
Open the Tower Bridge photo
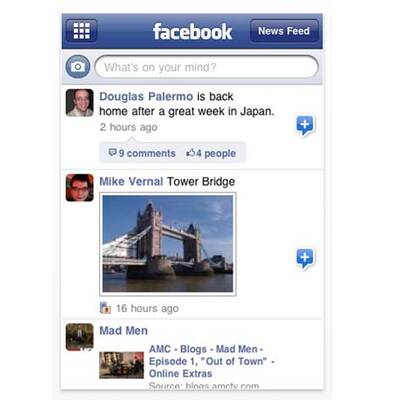pyautogui.click(x=168, y=244)
